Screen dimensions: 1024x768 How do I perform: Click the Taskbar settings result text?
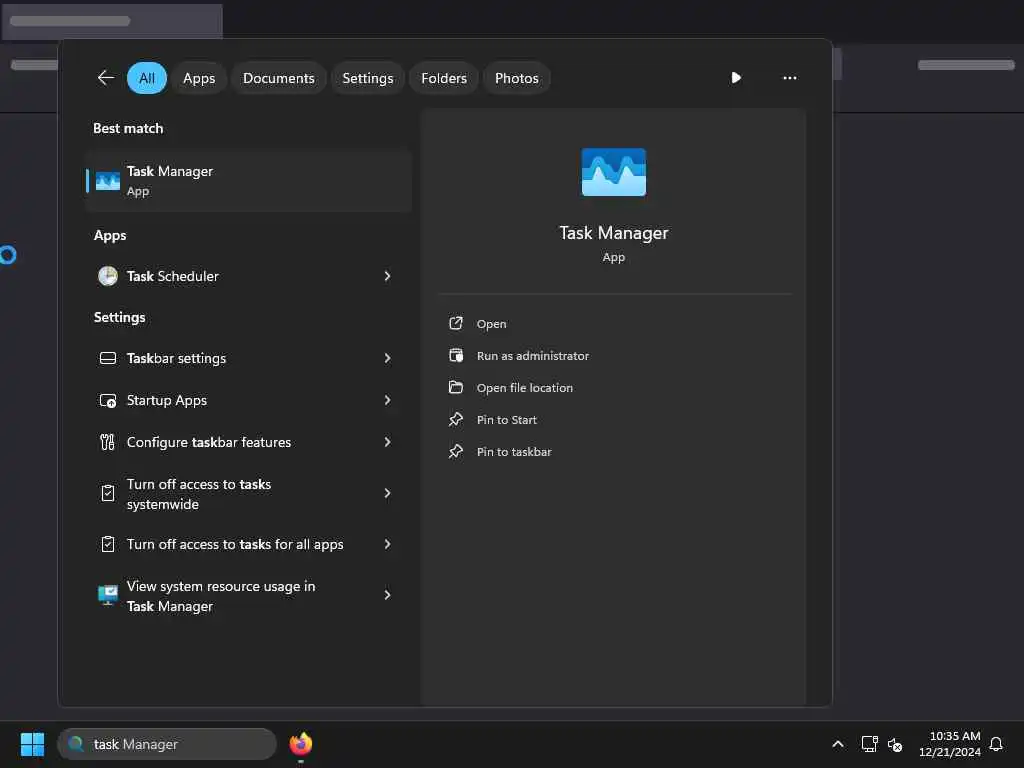point(176,359)
